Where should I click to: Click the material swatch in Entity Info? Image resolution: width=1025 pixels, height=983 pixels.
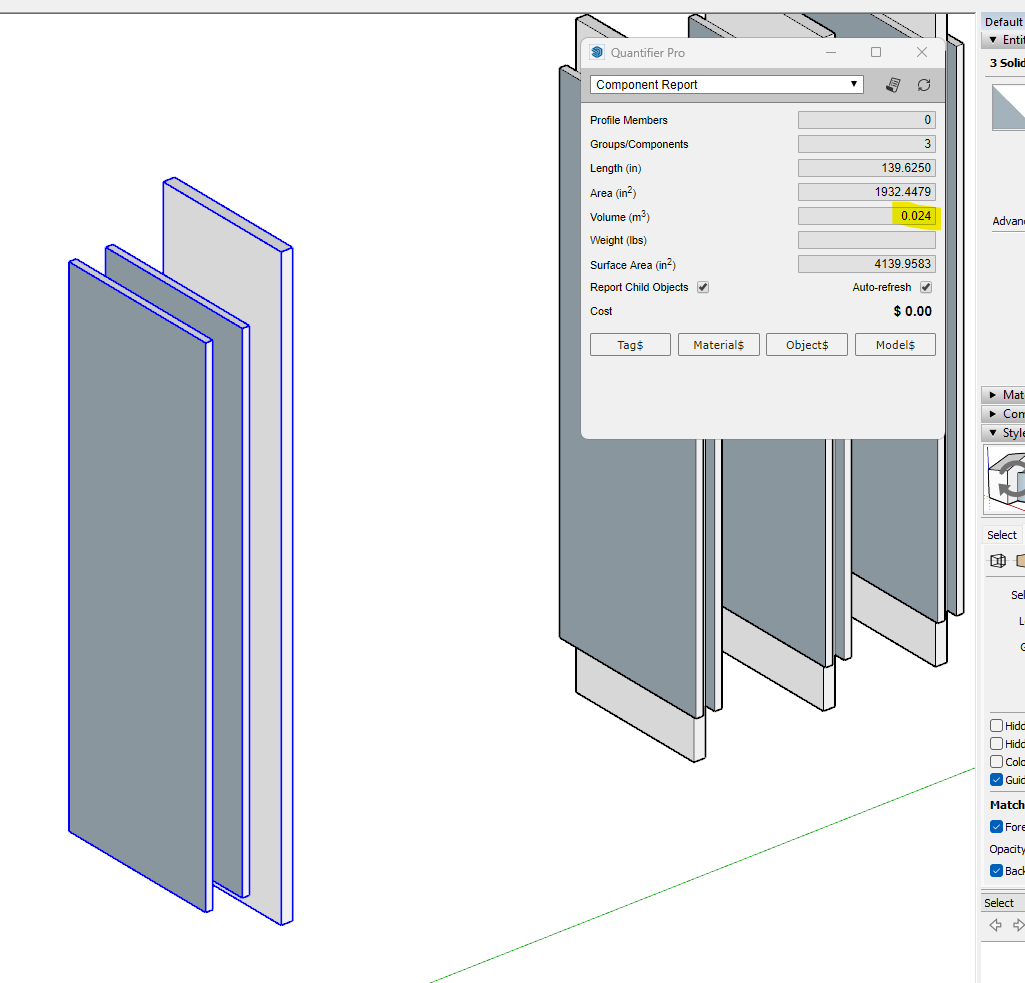(1008, 107)
